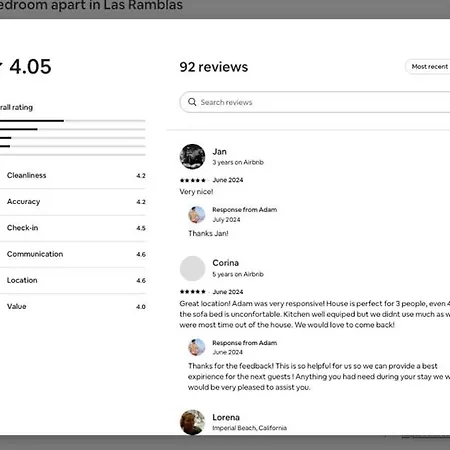Click reviewer name Jan
This screenshot has height=450, width=450.
[x=219, y=152]
